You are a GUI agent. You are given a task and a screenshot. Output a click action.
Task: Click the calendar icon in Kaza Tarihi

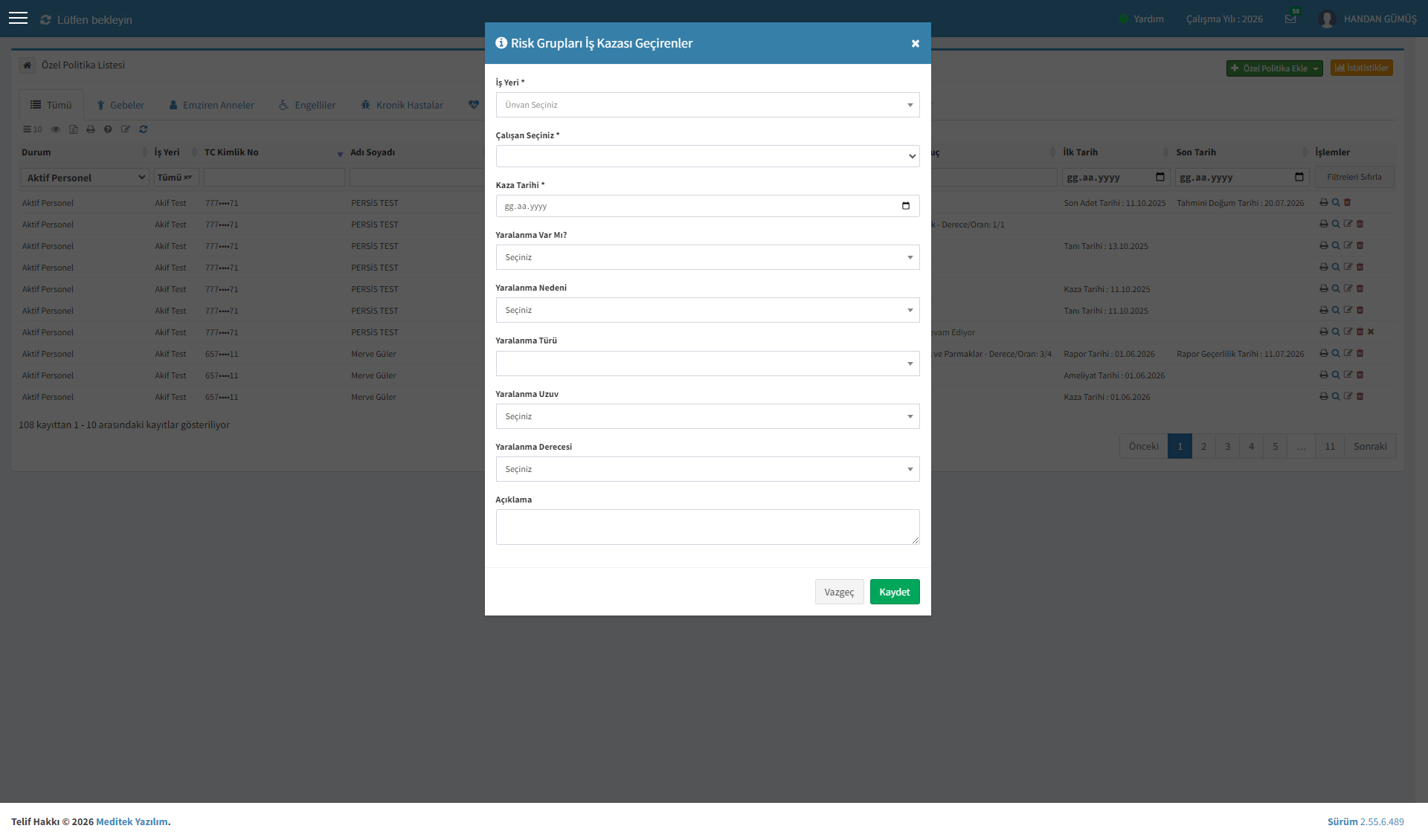pos(905,206)
